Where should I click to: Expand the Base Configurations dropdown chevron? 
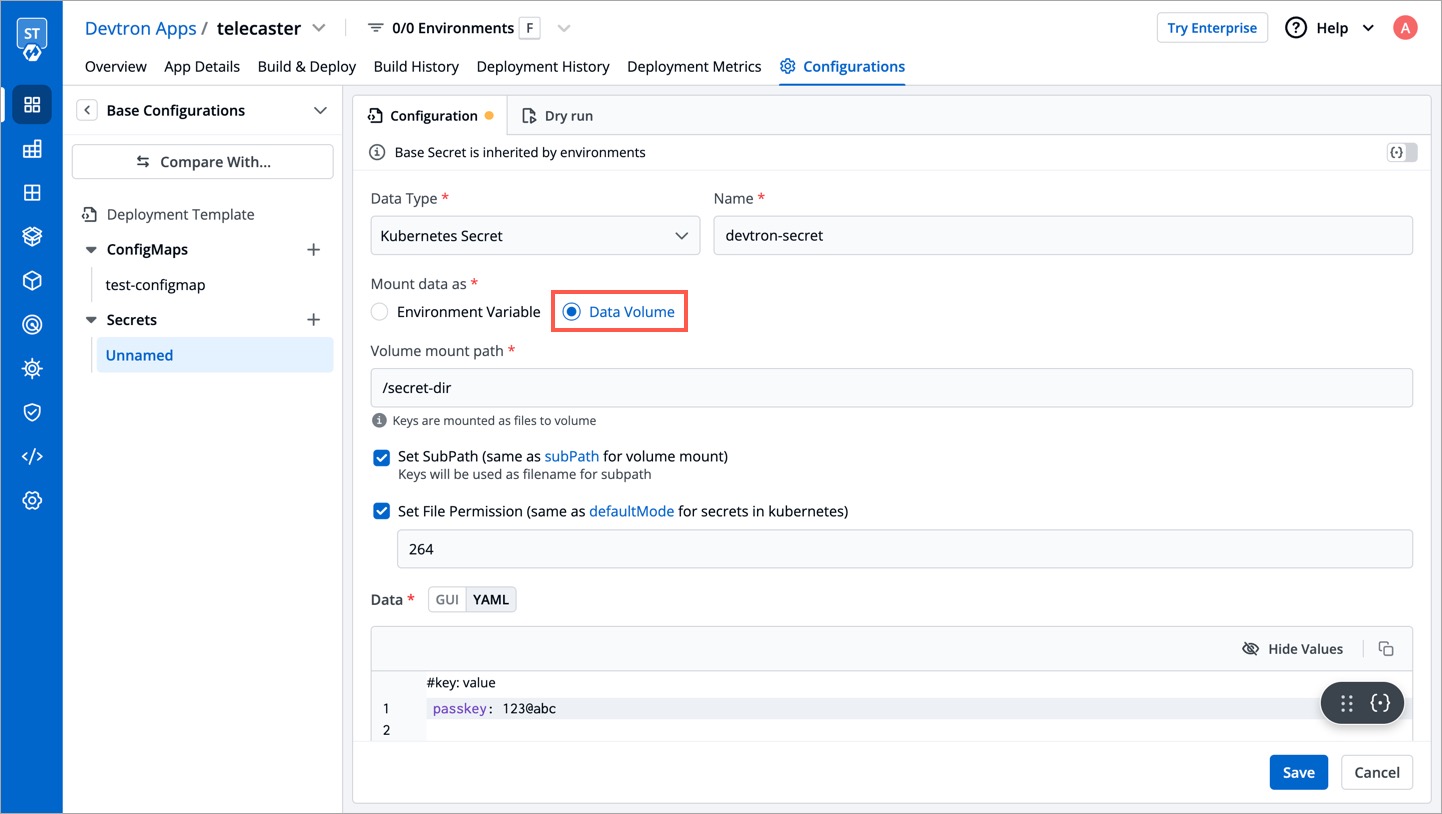[x=320, y=111]
